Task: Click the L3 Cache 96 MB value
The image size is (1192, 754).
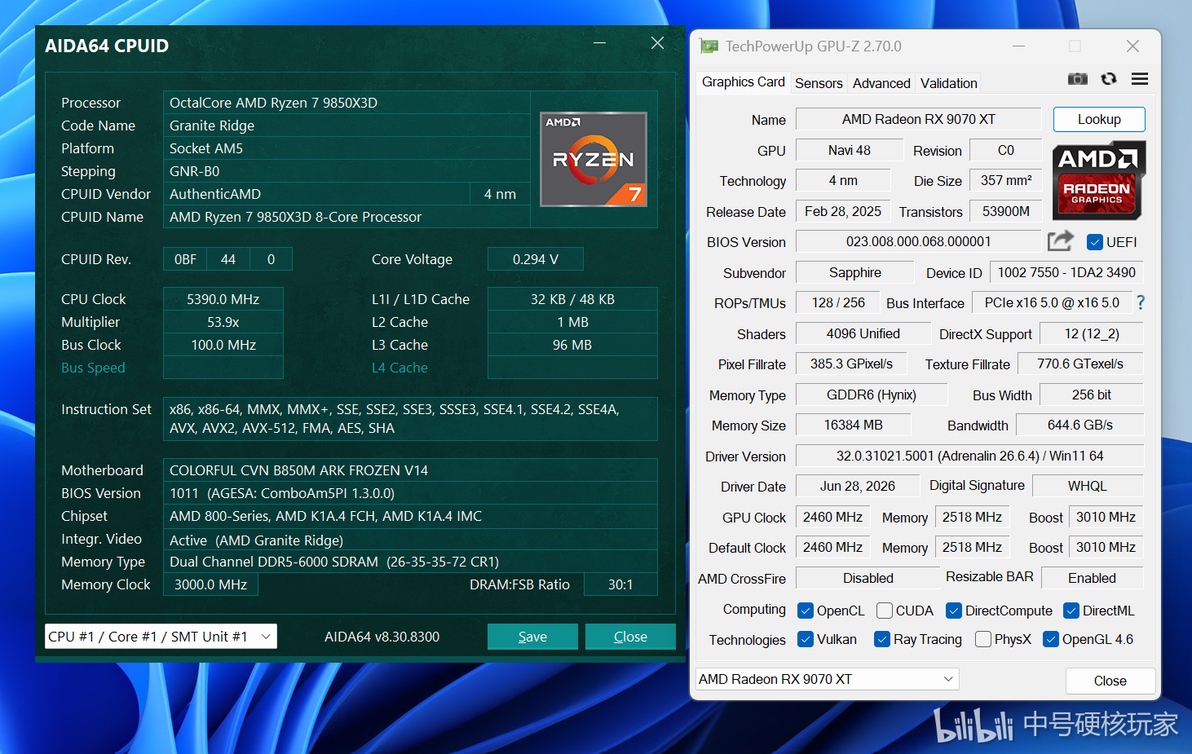Action: pos(572,344)
